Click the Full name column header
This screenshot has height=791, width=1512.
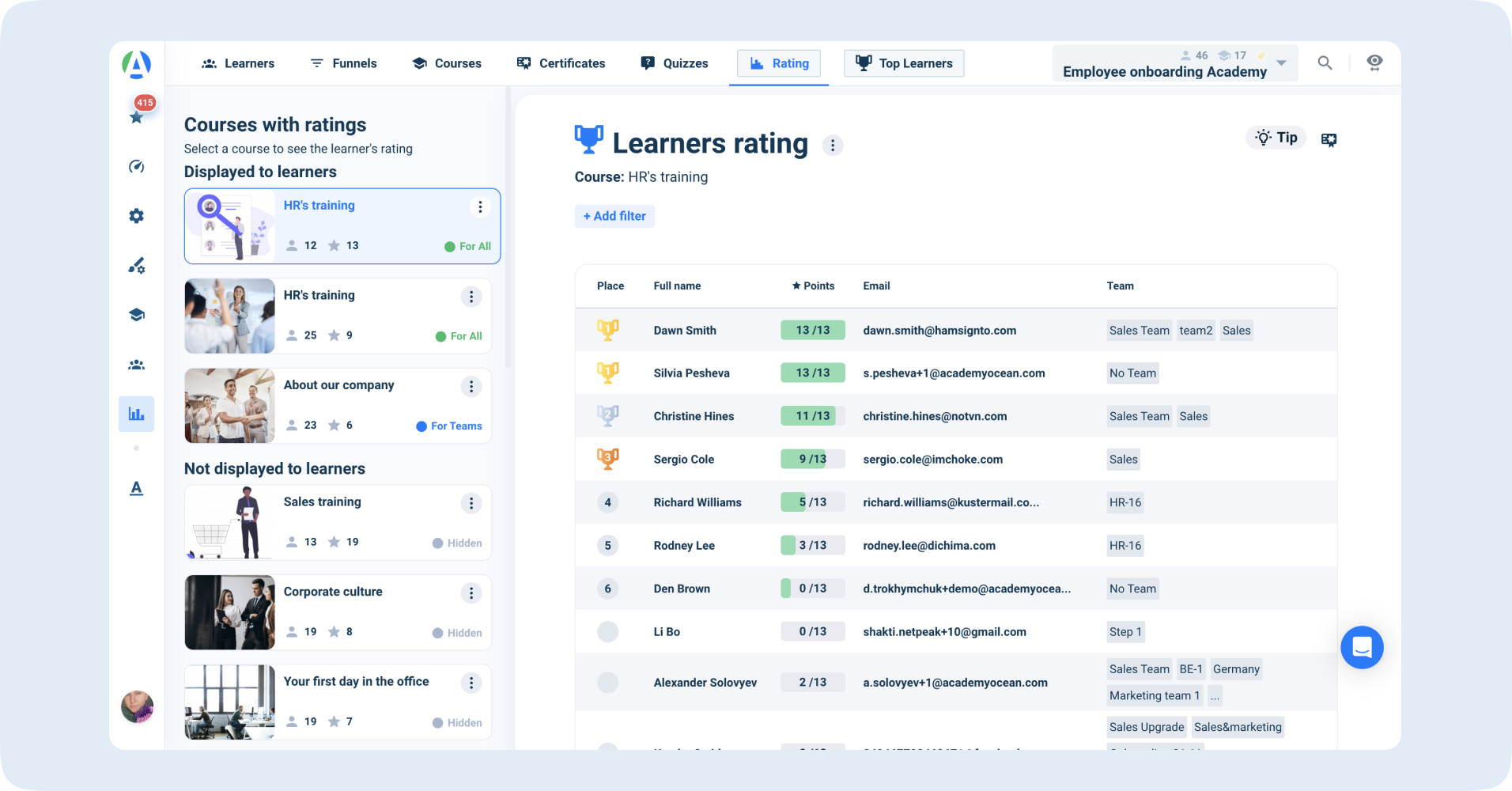(x=677, y=286)
